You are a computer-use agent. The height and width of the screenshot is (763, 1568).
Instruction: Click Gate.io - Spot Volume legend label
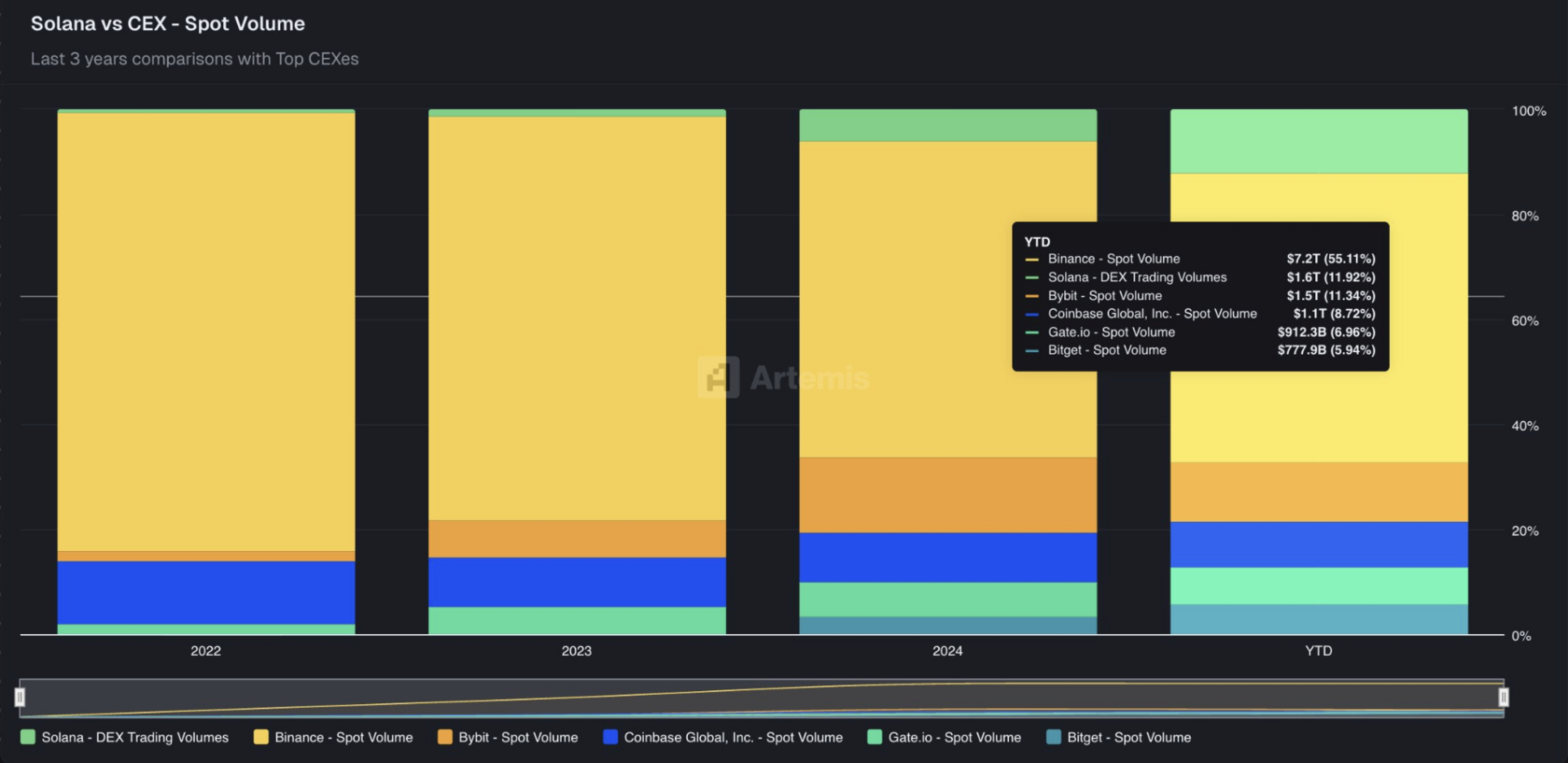[955, 737]
